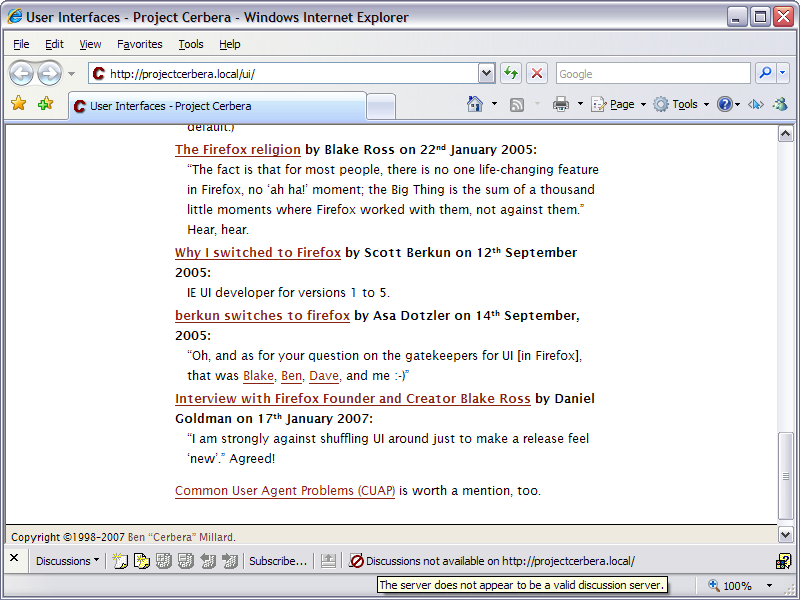This screenshot has width=800, height=600.
Task: Open the Discussions dropdown menu
Action: pos(67,561)
